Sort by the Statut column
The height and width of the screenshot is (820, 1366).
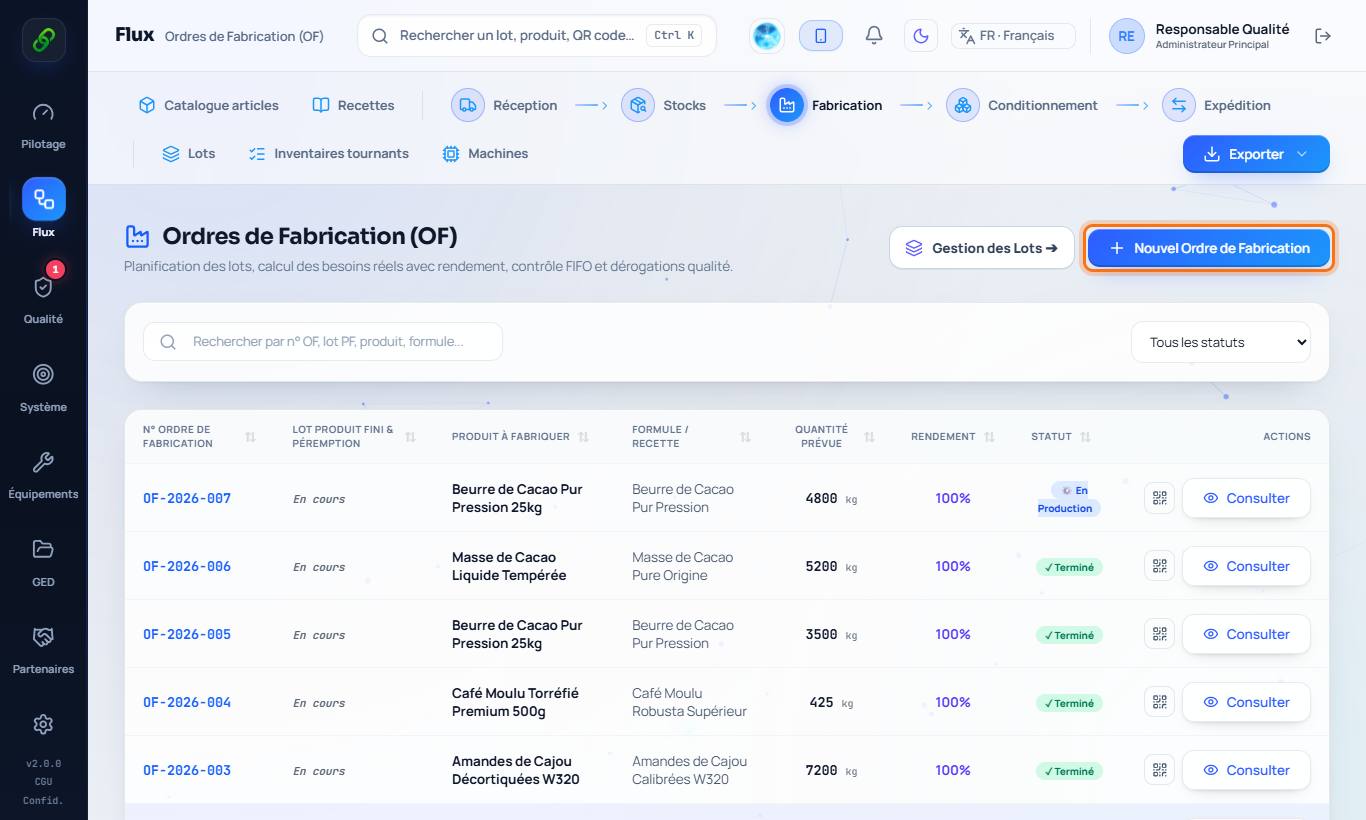(x=1062, y=437)
